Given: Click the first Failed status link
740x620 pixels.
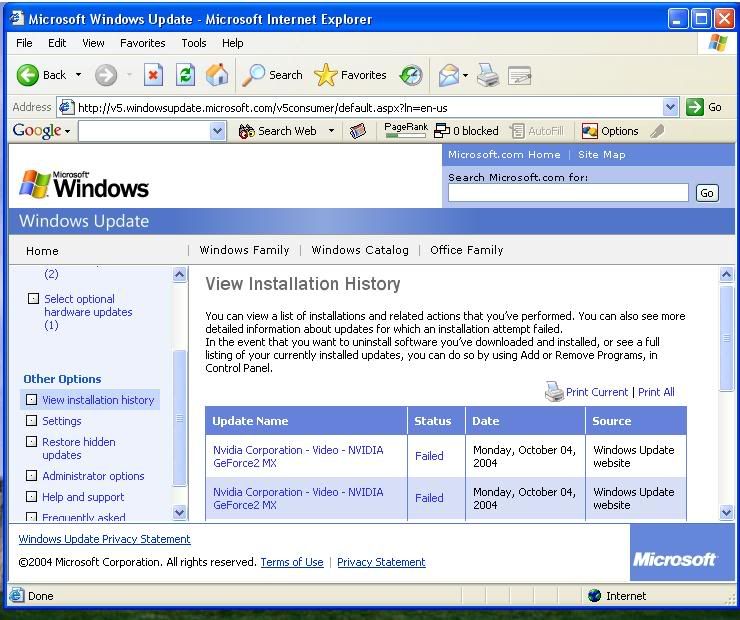Looking at the screenshot, I should (429, 456).
